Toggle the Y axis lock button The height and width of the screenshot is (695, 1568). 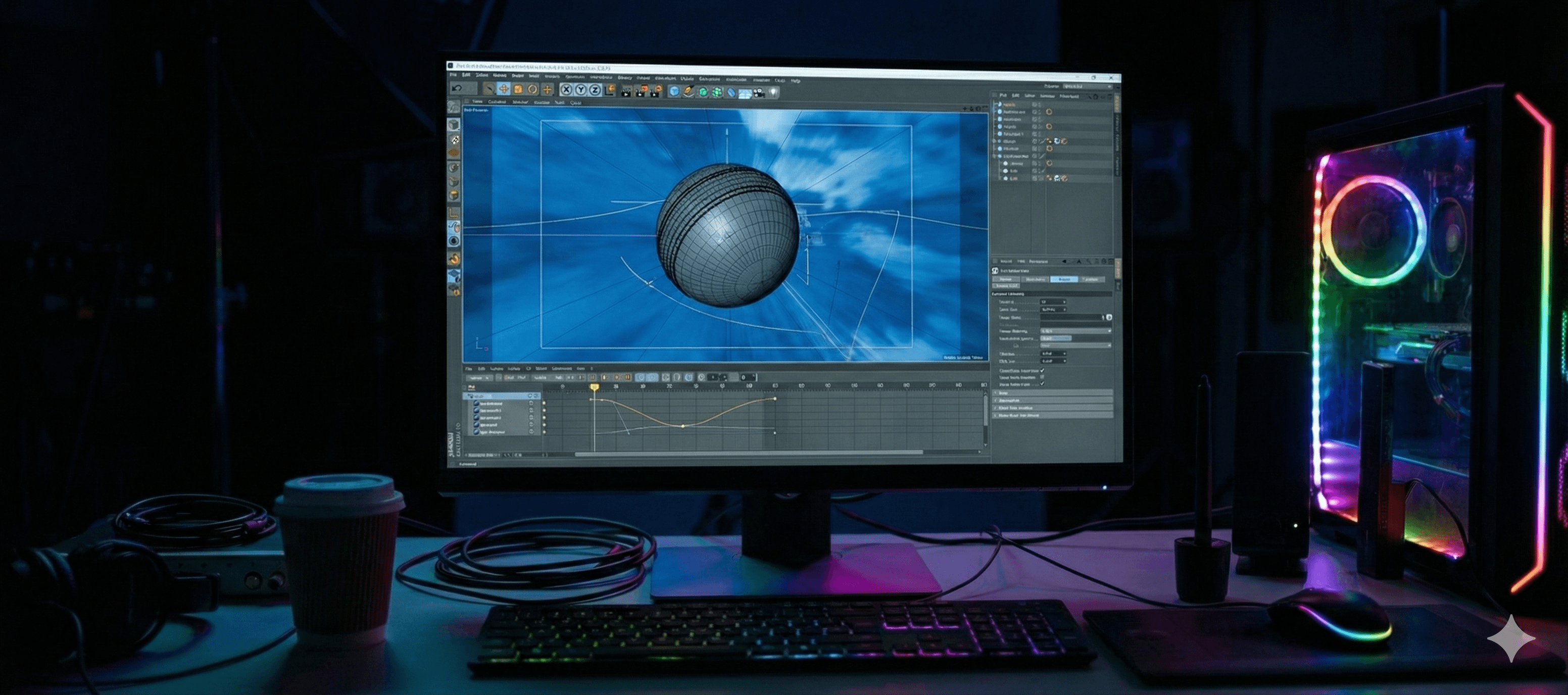point(581,90)
